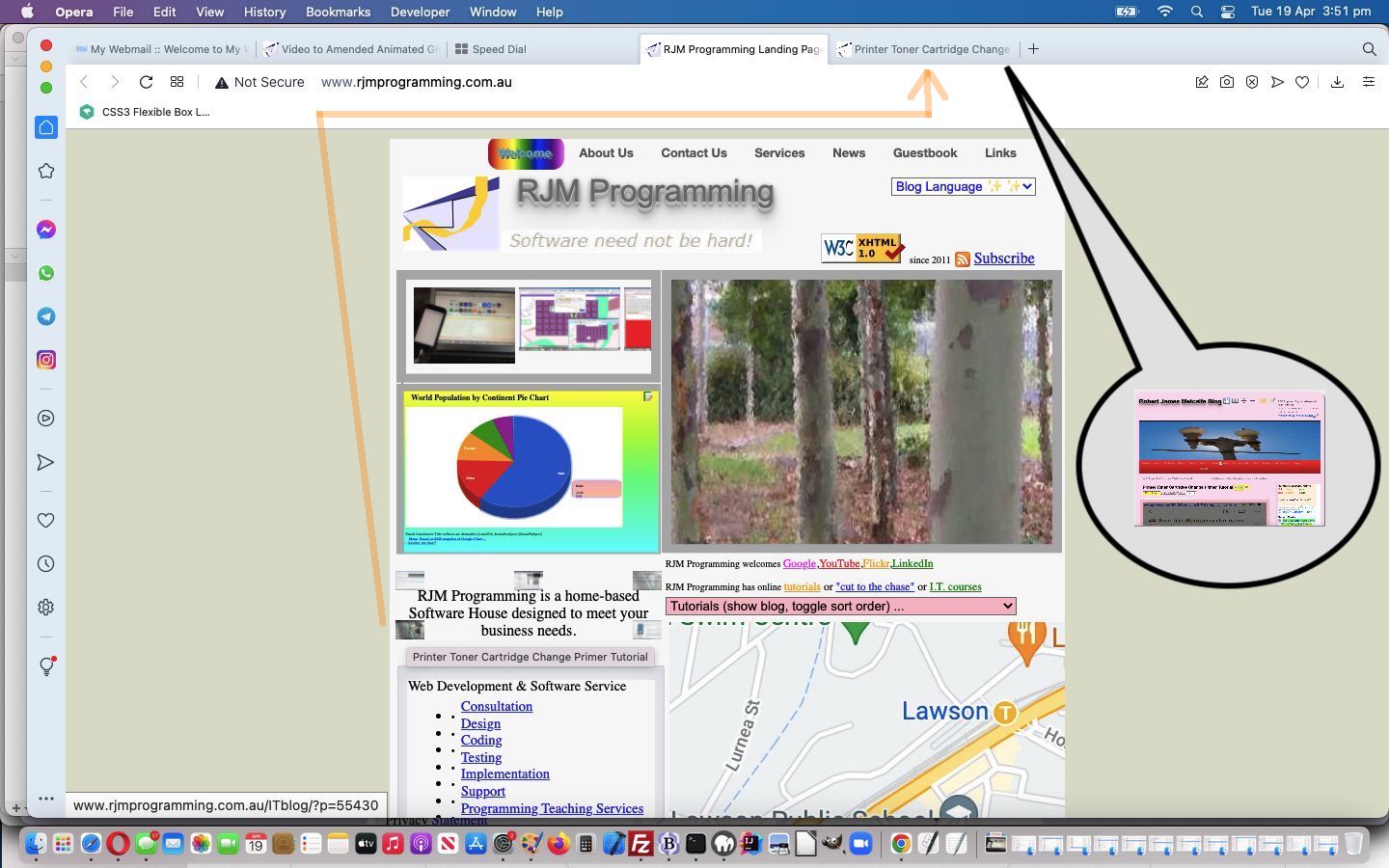
Task: Open History clock in the sidebar
Action: (x=45, y=564)
